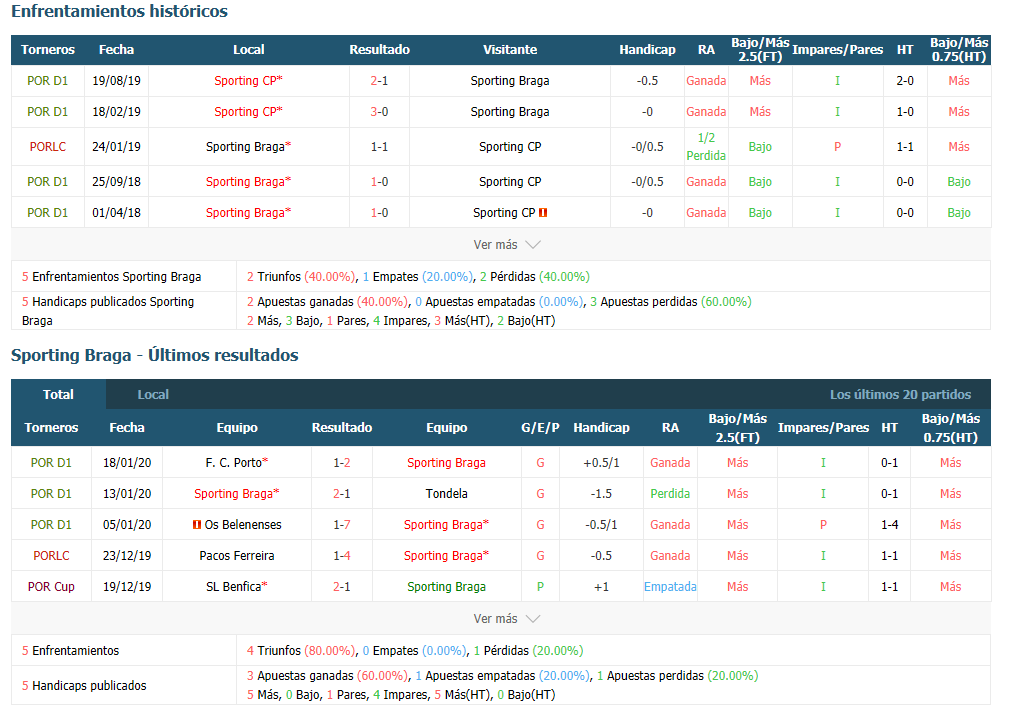
Task: Open PORLC tournament on 24/01/19 row
Action: pyautogui.click(x=48, y=146)
